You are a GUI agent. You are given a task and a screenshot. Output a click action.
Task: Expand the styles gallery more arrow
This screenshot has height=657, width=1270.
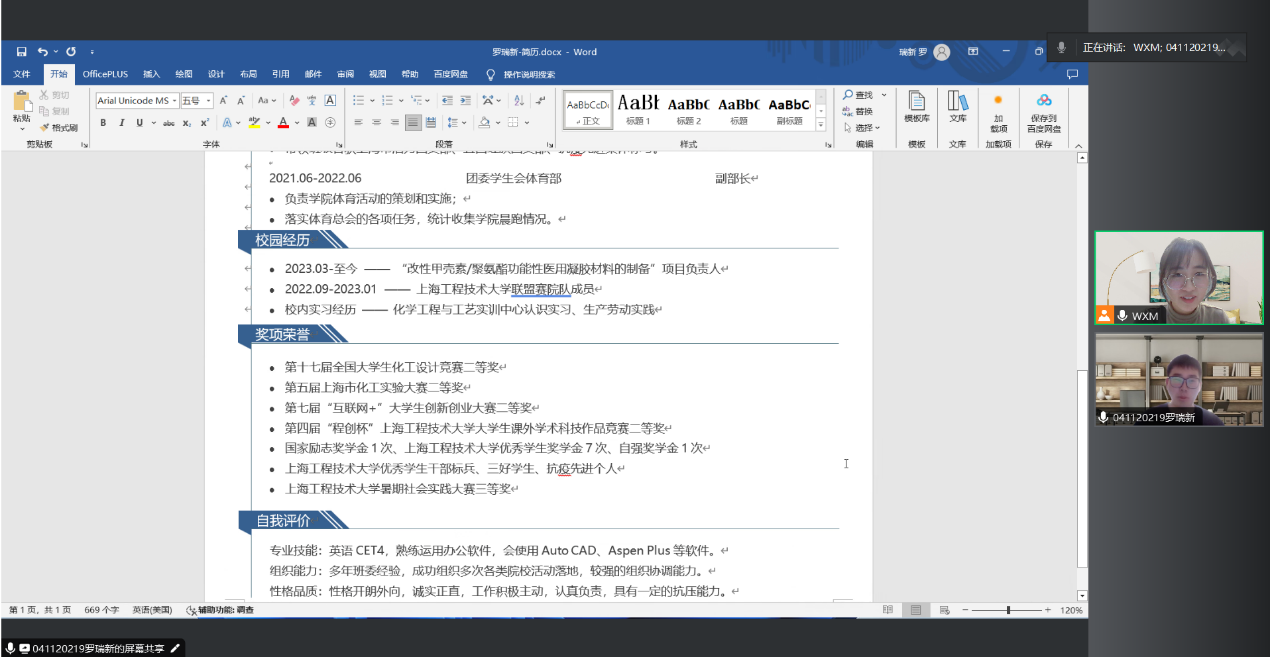[x=820, y=125]
